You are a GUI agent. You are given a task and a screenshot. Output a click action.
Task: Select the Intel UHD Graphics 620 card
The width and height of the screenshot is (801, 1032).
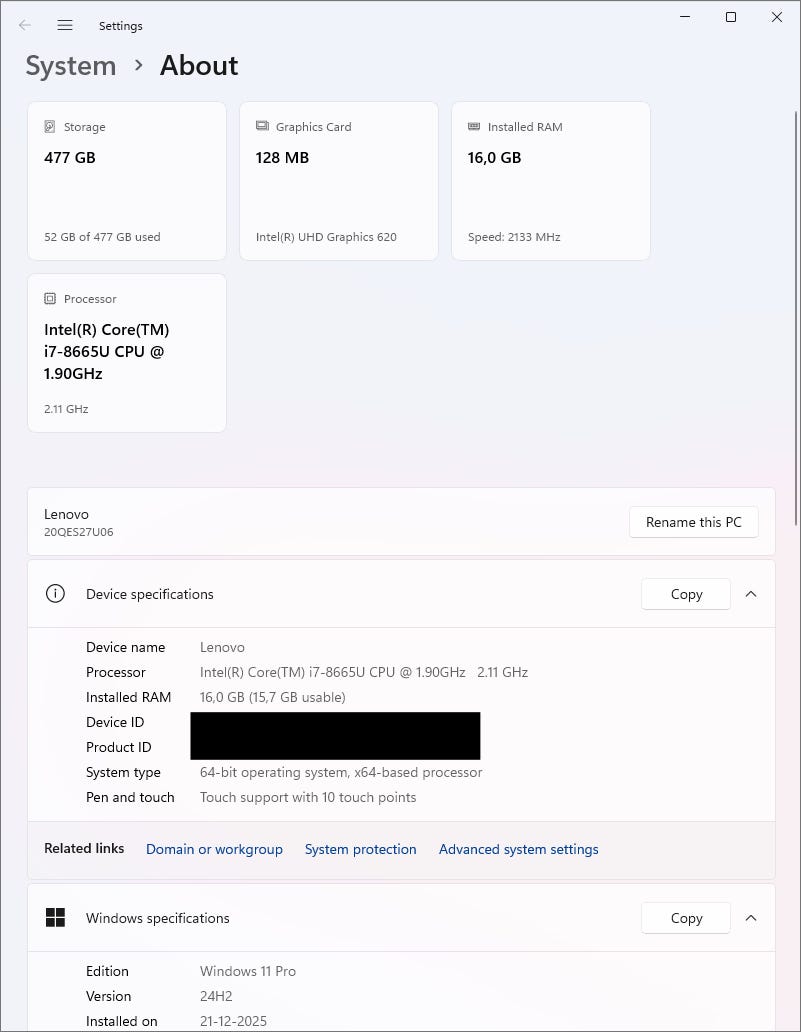click(x=339, y=181)
